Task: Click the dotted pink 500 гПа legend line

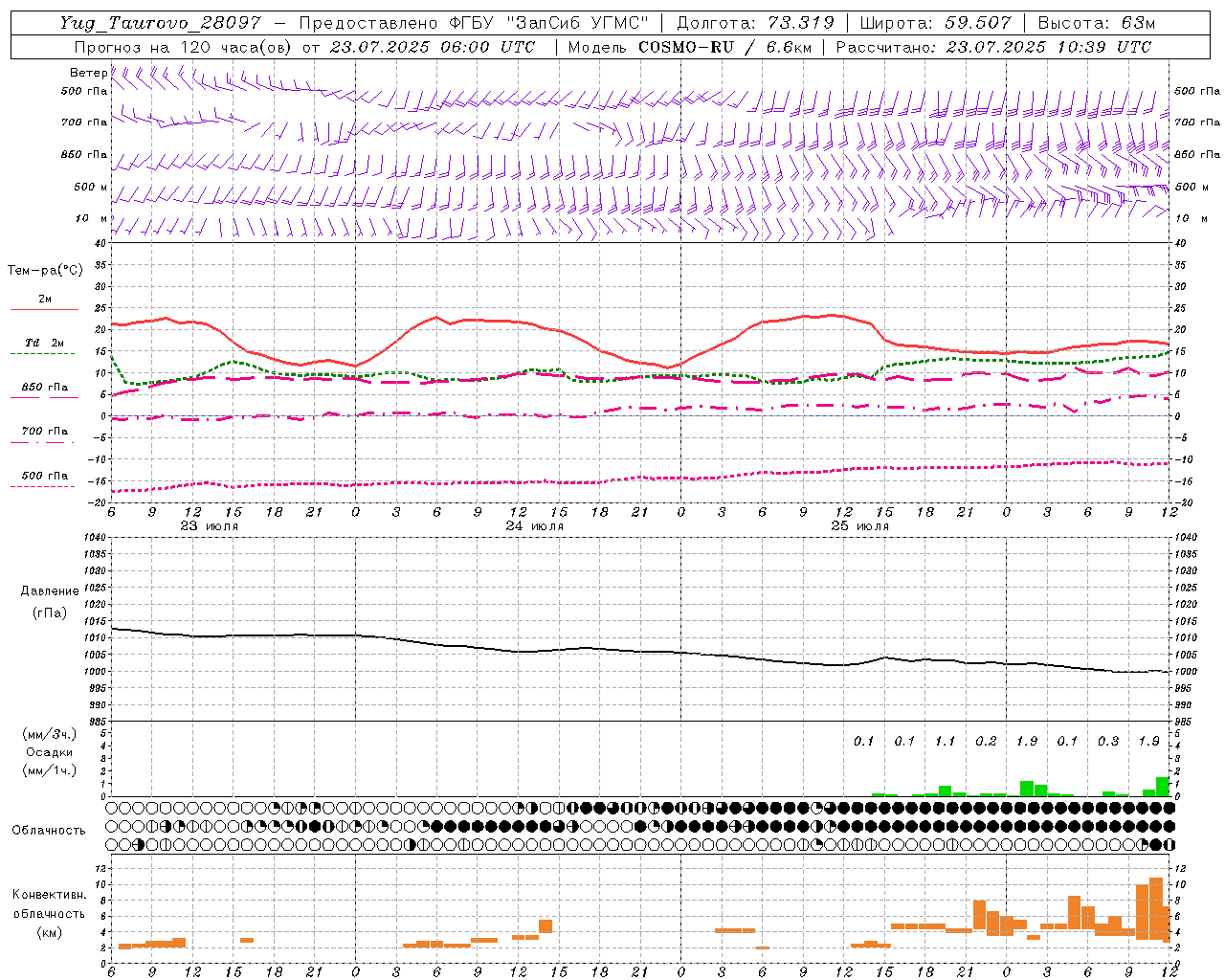Action: (42, 486)
